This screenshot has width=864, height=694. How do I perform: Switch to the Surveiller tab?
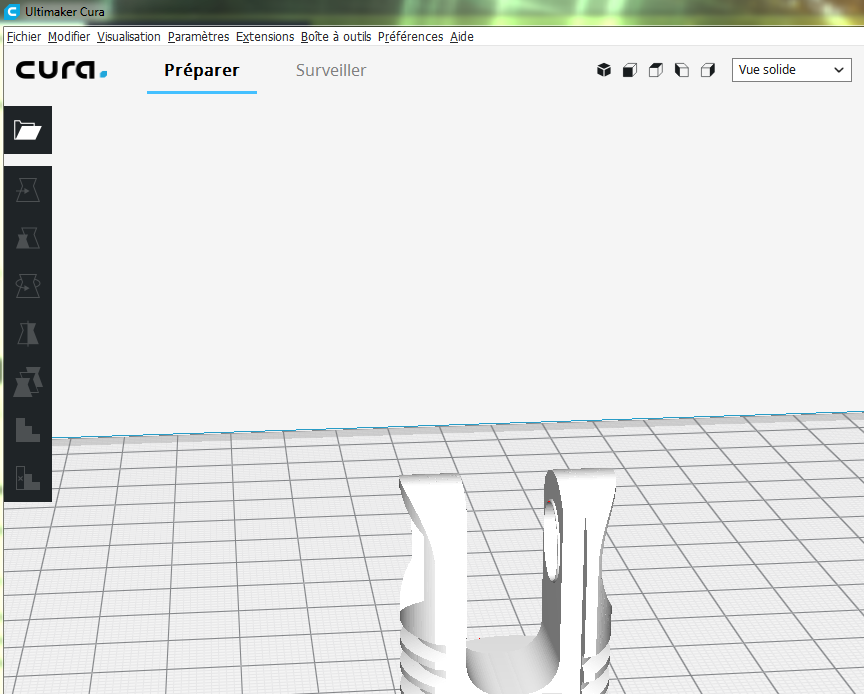click(x=331, y=71)
